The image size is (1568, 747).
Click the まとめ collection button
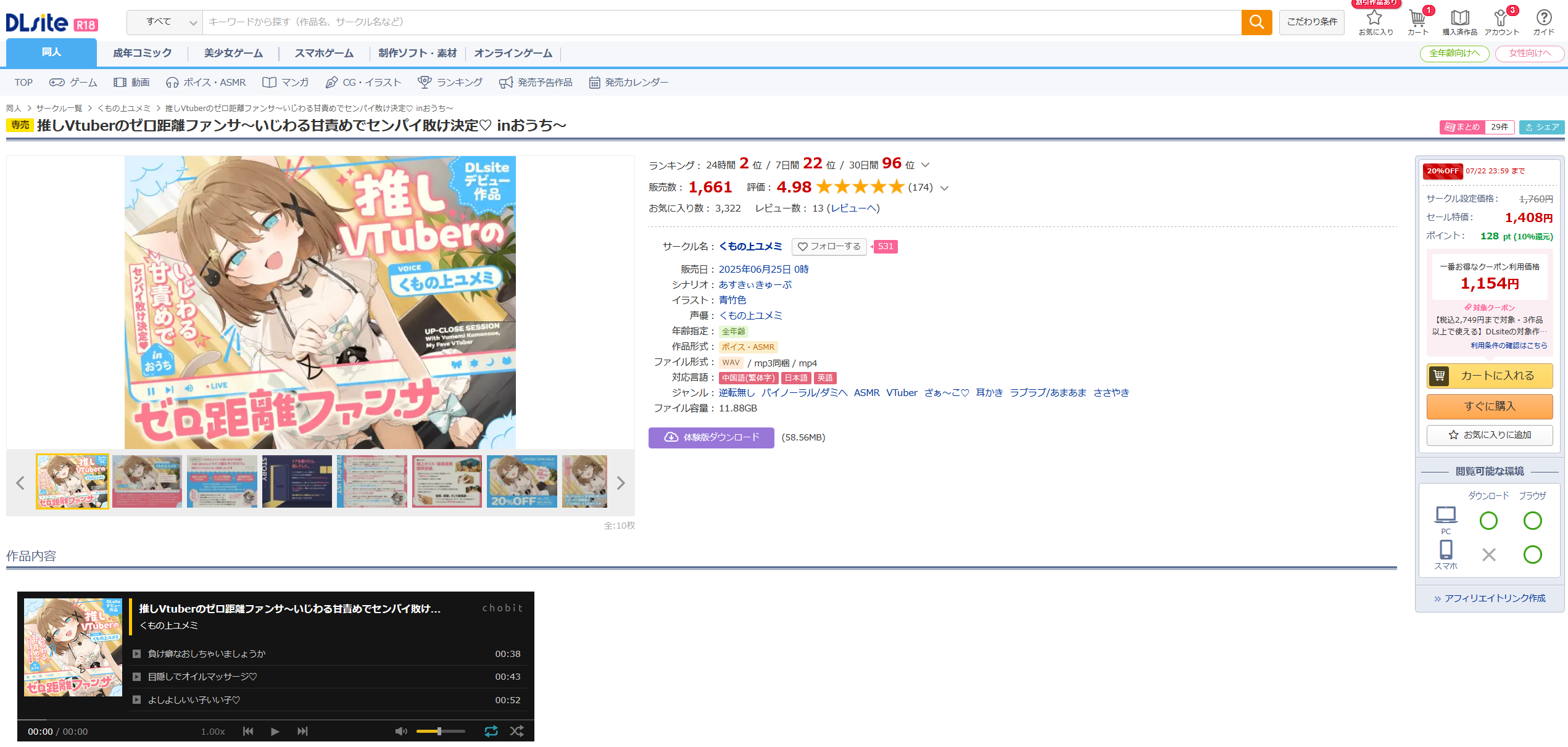1462,127
